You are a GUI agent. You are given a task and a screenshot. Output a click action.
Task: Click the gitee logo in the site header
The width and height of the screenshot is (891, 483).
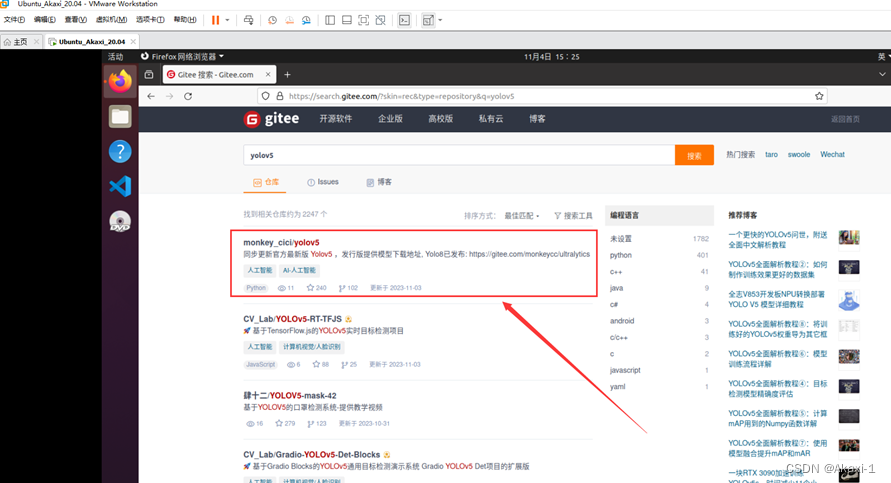coord(271,119)
